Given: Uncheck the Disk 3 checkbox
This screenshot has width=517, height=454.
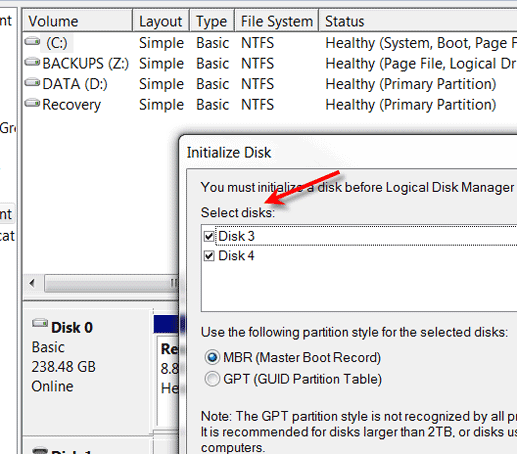Looking at the screenshot, I should [x=209, y=236].
